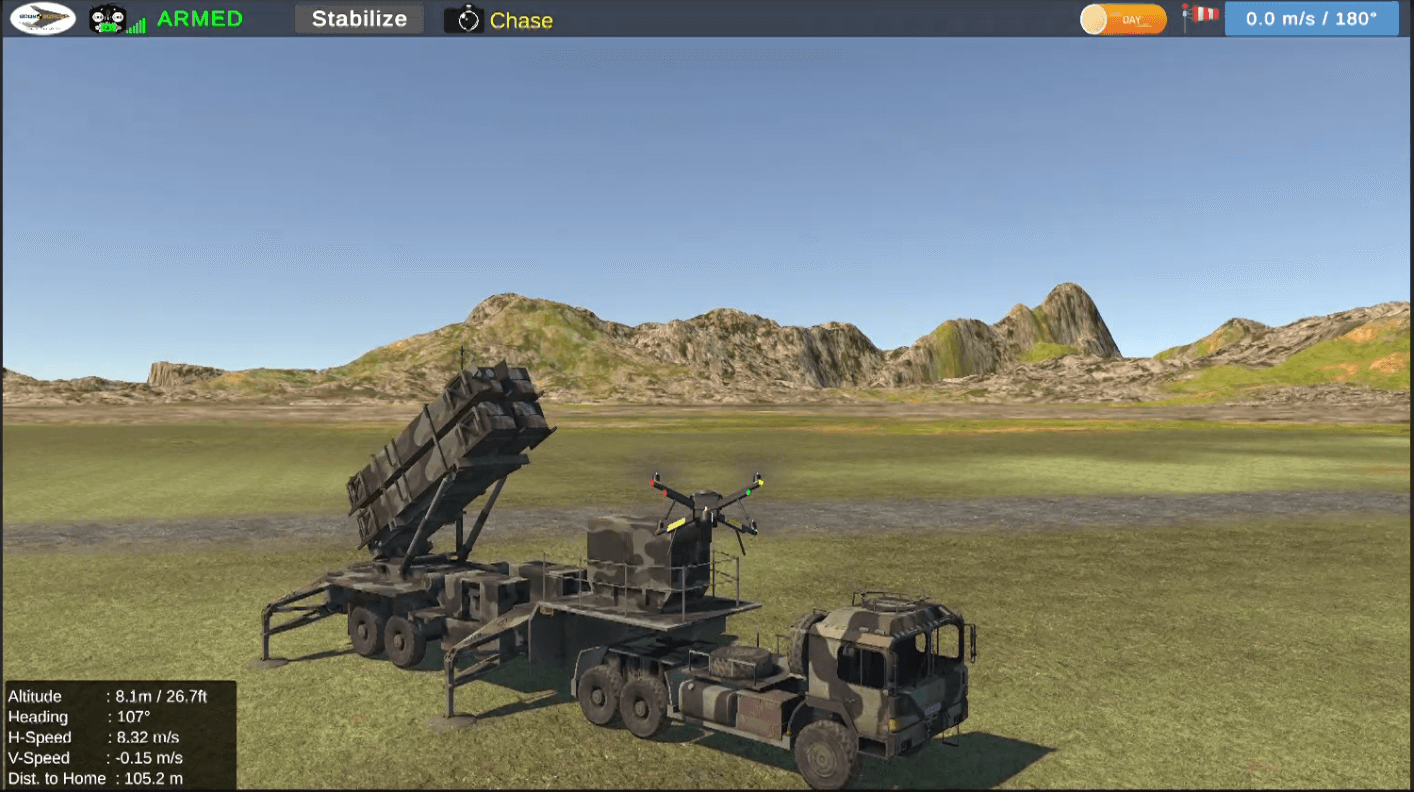Click the camera view icon

[x=463, y=20]
